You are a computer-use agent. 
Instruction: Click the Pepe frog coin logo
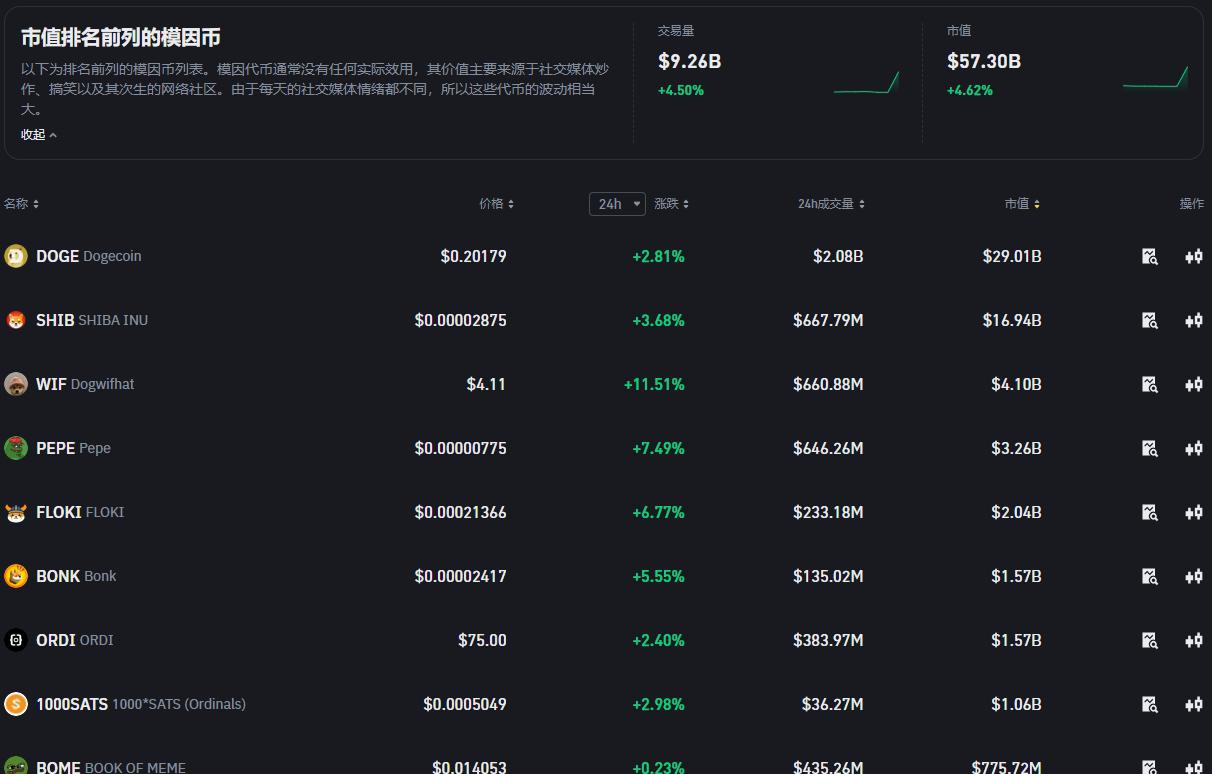pos(16,448)
